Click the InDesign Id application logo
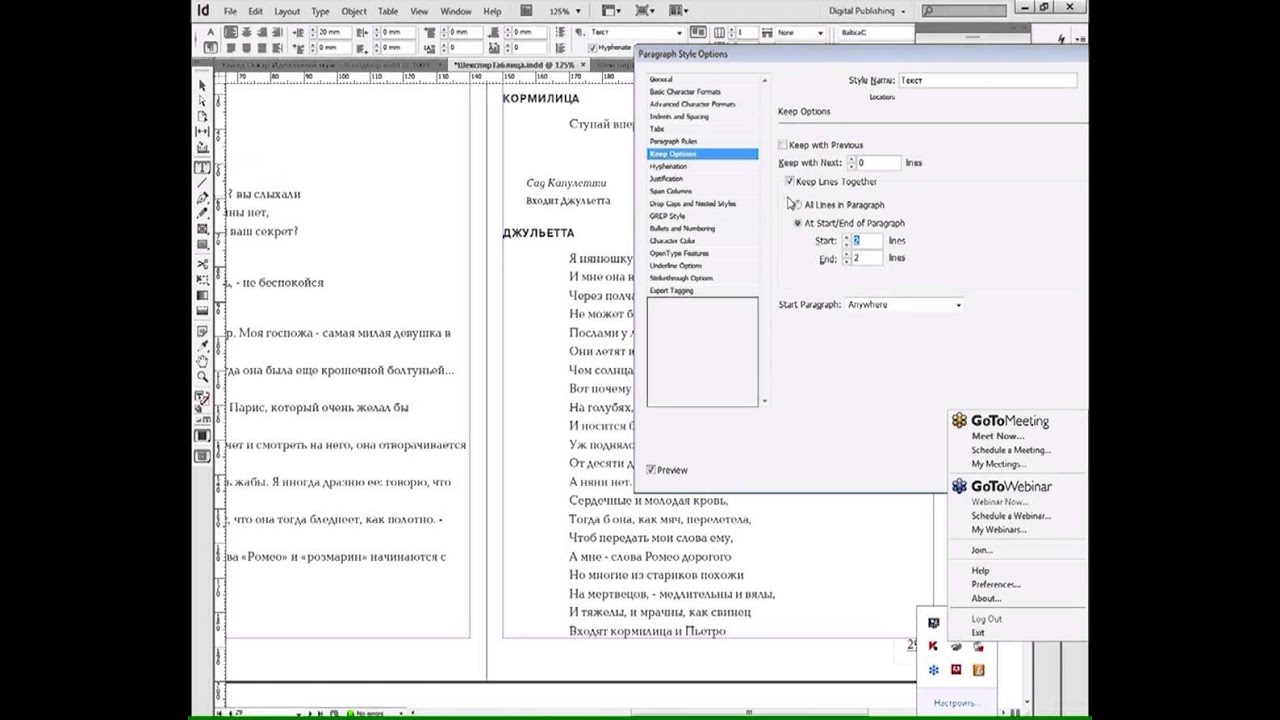The image size is (1280, 720). pyautogui.click(x=203, y=11)
